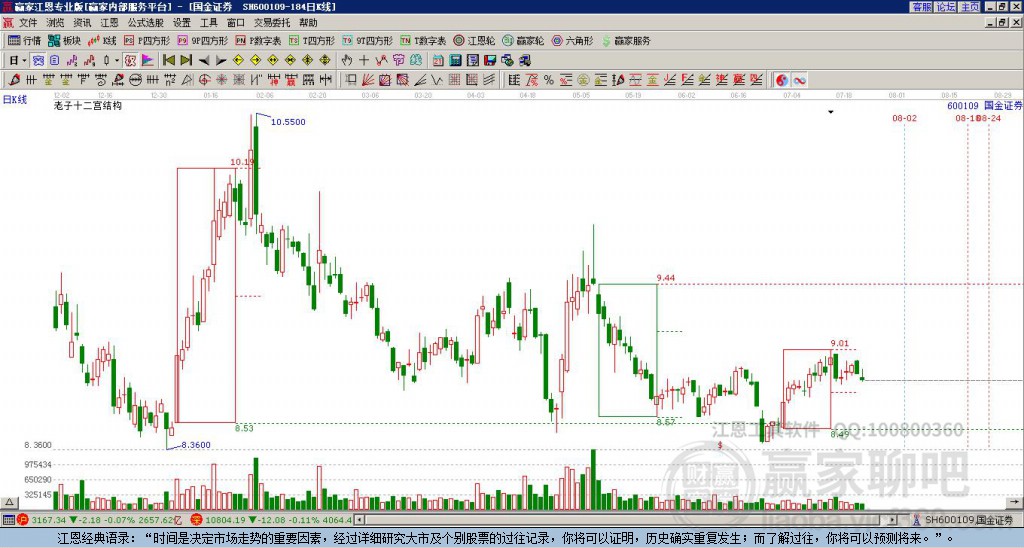The height and width of the screenshot is (548, 1024).
Task: Open the 9T四方形 tool
Action: click(367, 40)
